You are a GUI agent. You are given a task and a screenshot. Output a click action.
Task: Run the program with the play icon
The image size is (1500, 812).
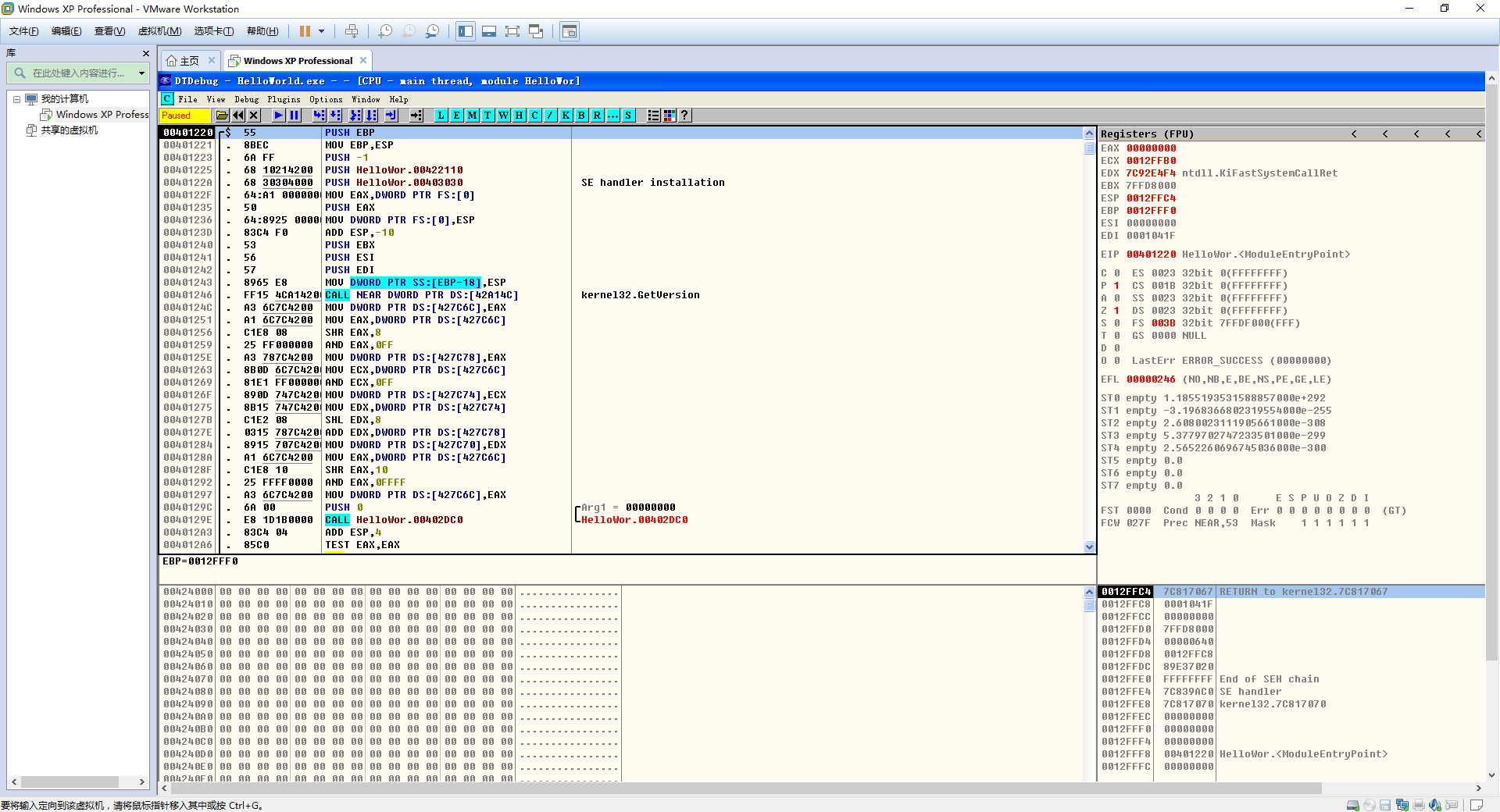(278, 116)
